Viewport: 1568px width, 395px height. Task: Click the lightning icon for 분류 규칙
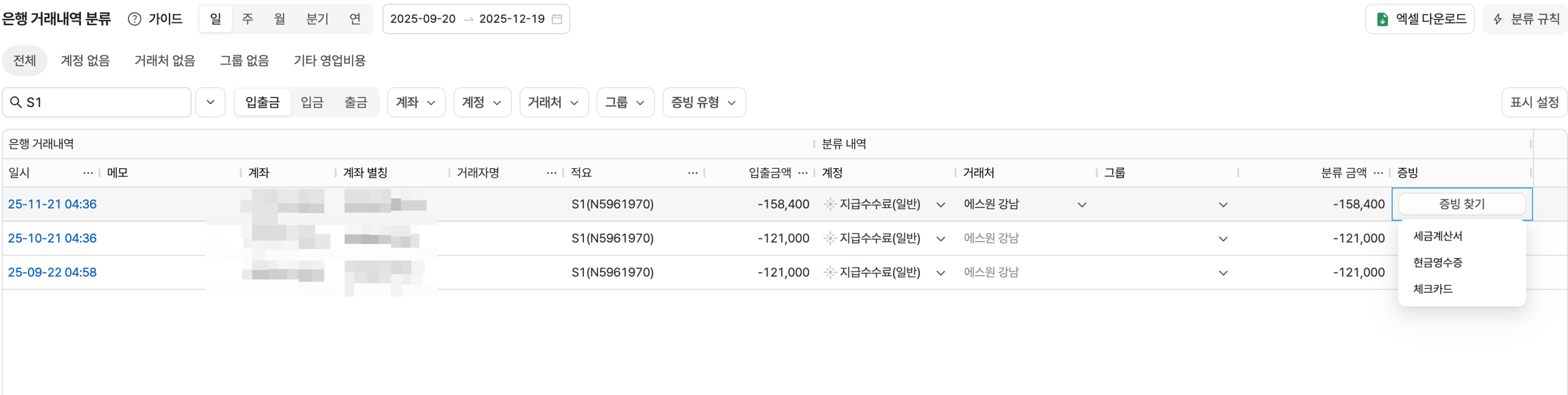1498,19
